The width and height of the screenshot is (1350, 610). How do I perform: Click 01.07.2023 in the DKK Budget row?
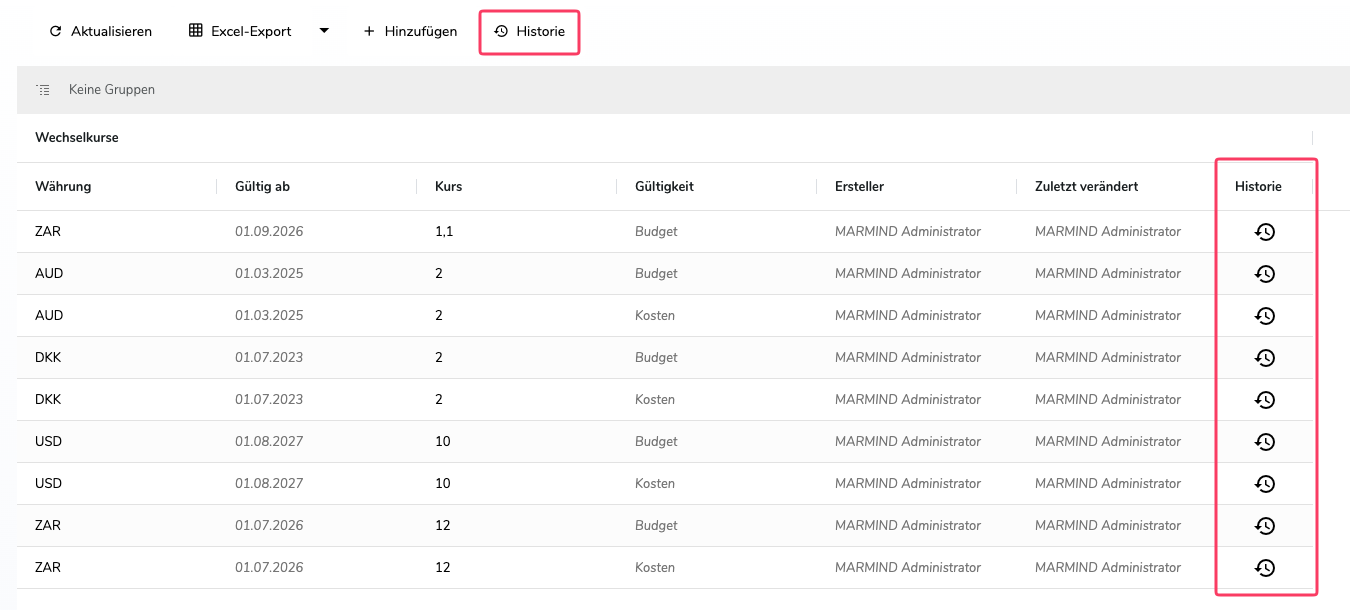[x=269, y=358]
